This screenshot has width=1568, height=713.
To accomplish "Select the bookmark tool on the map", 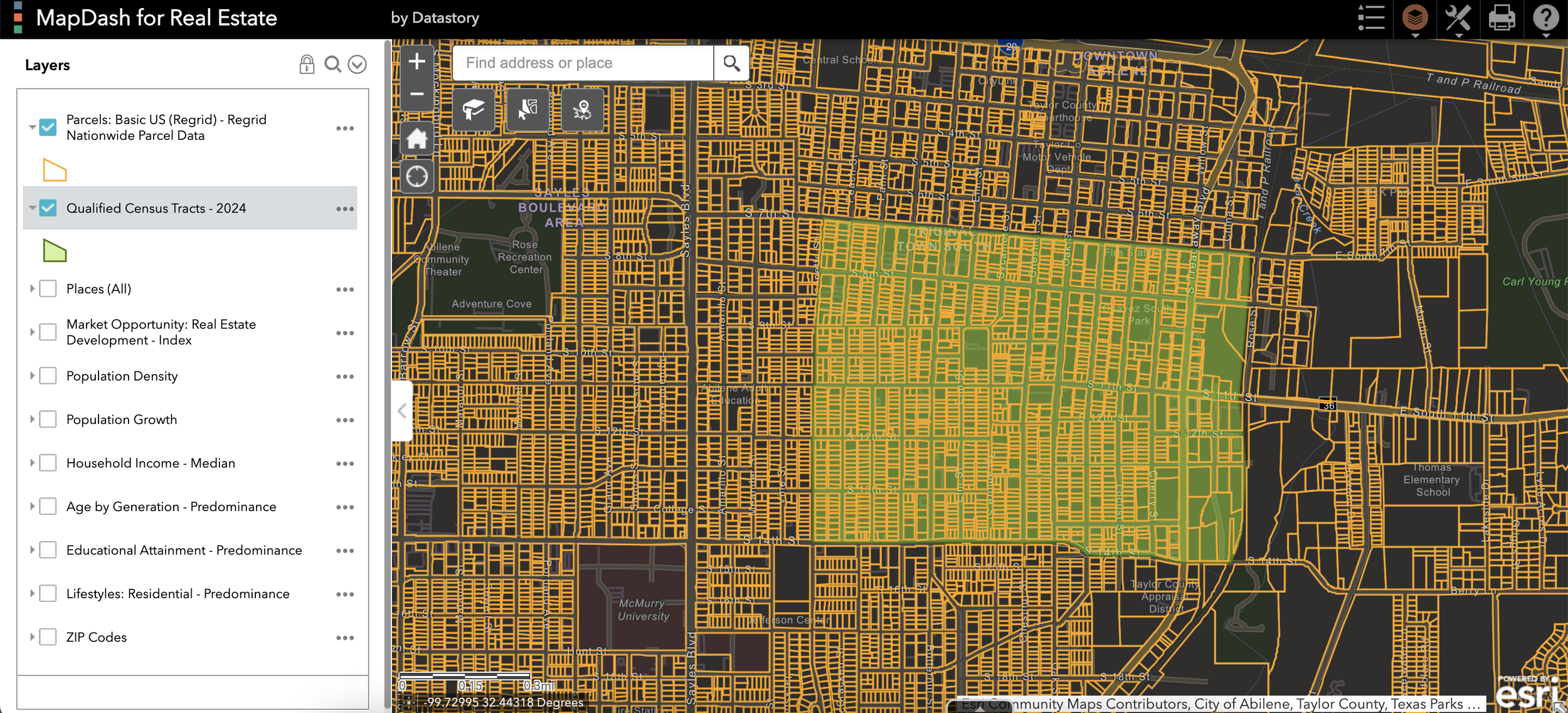I will point(475,110).
